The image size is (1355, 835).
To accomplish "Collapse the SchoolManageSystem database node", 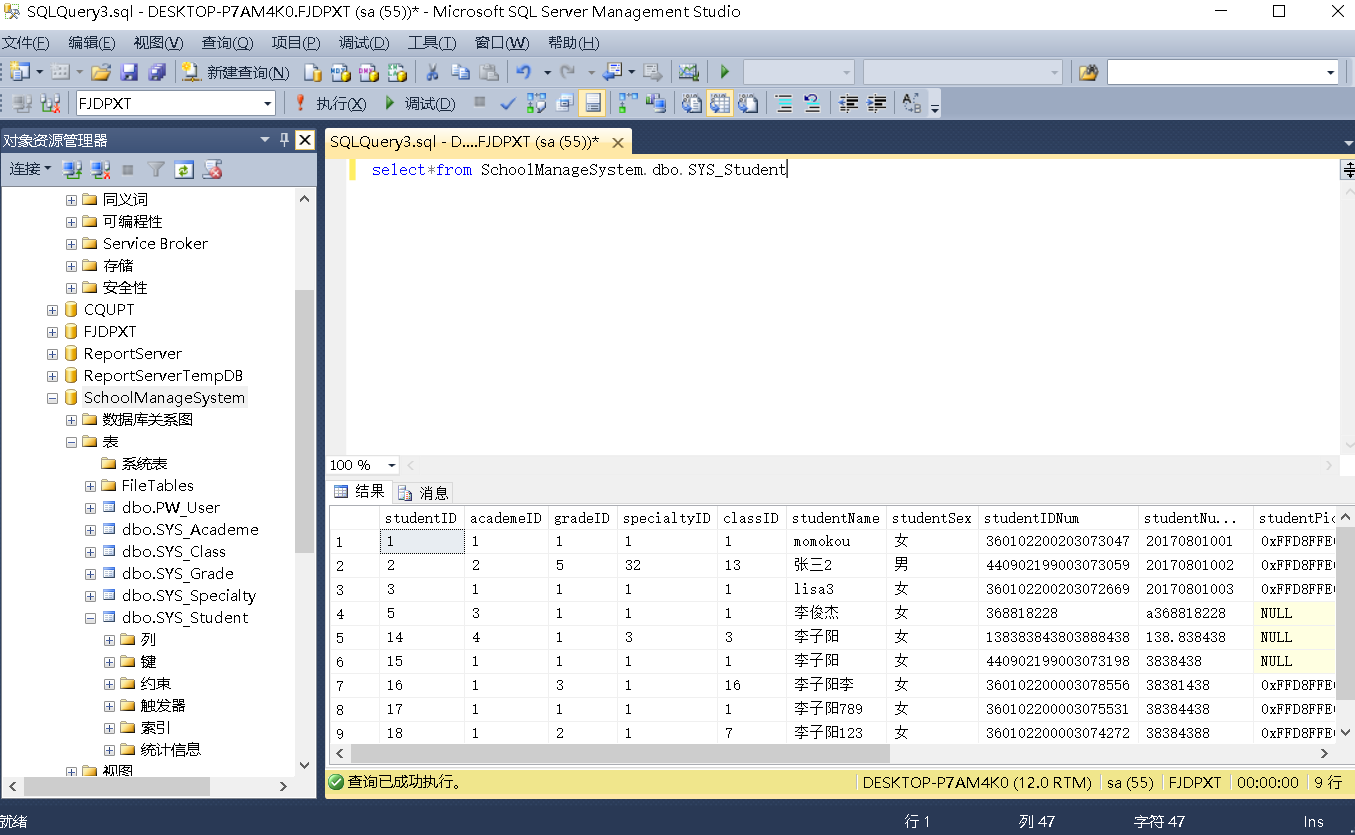I will [x=52, y=398].
